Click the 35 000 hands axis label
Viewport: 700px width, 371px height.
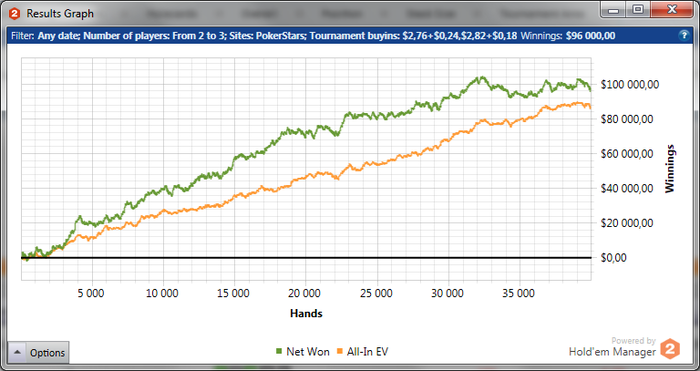point(519,293)
